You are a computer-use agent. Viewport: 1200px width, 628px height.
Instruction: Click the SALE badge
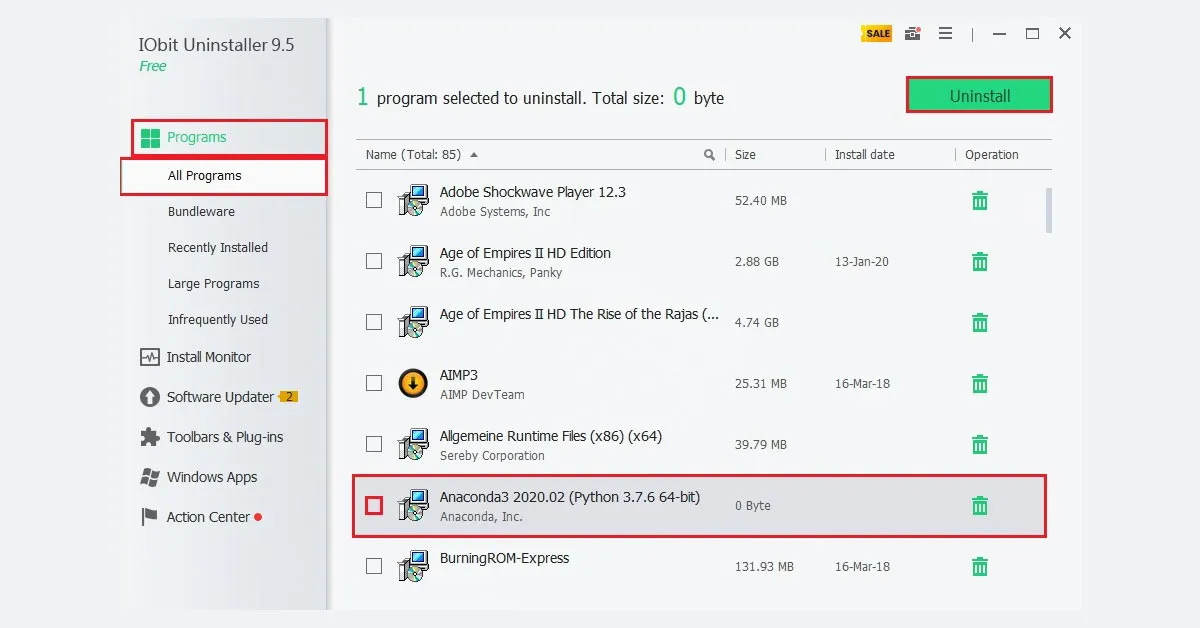pos(876,33)
